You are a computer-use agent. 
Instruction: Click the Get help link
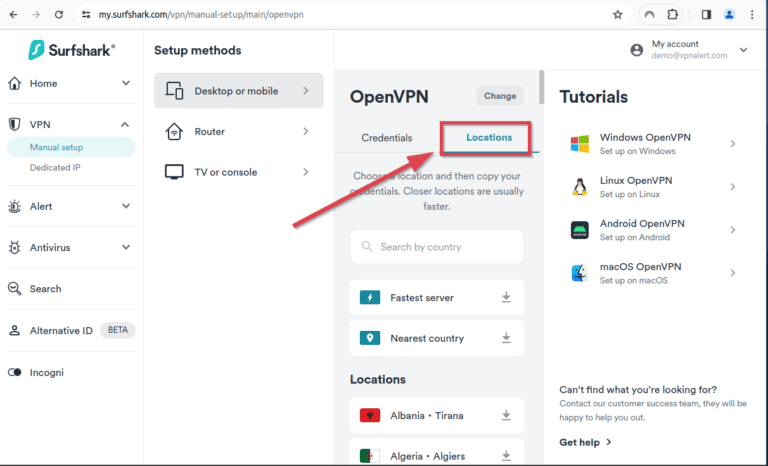(x=585, y=442)
